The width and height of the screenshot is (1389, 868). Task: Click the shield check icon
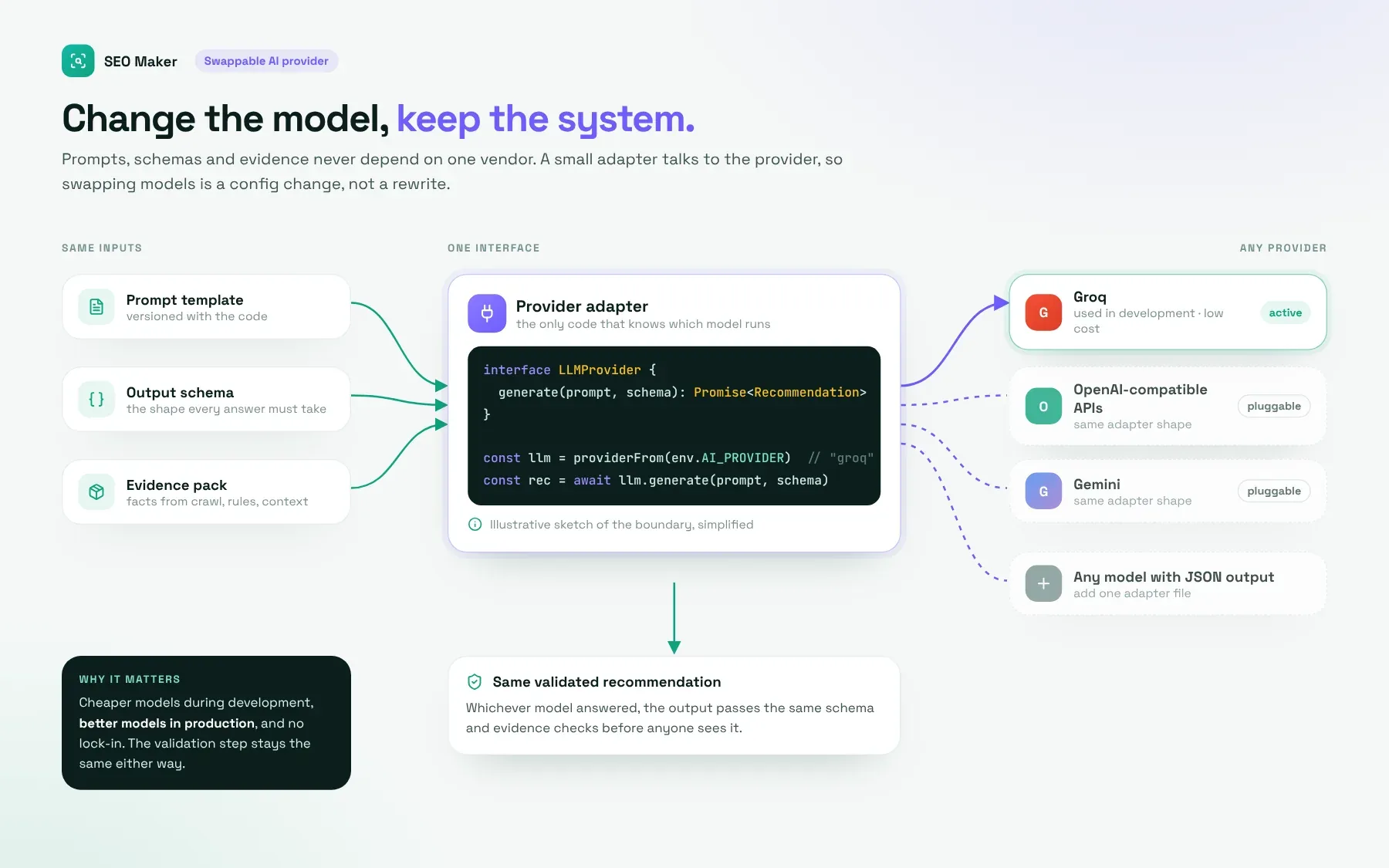tap(475, 682)
